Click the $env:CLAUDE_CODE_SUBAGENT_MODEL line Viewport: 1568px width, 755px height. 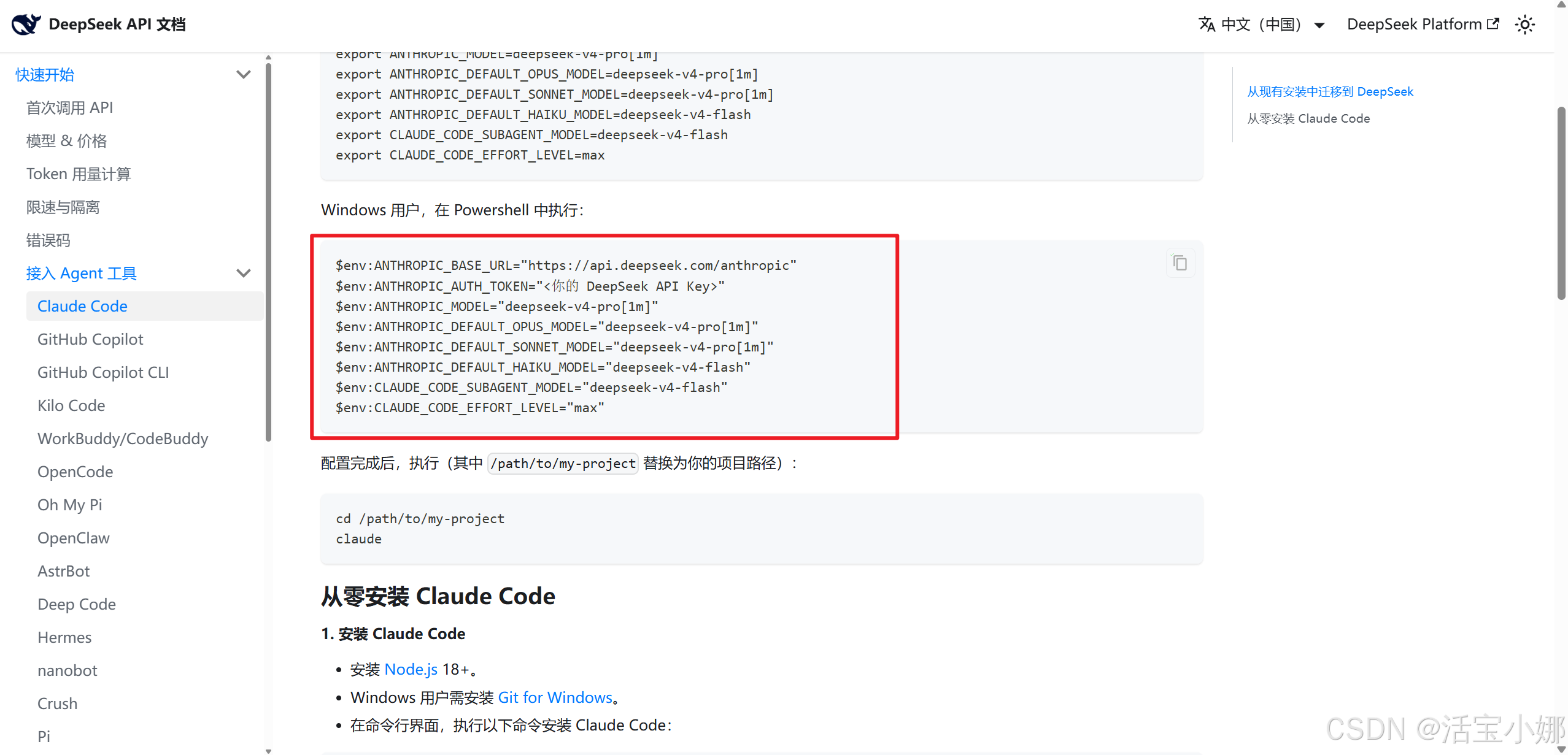531,388
